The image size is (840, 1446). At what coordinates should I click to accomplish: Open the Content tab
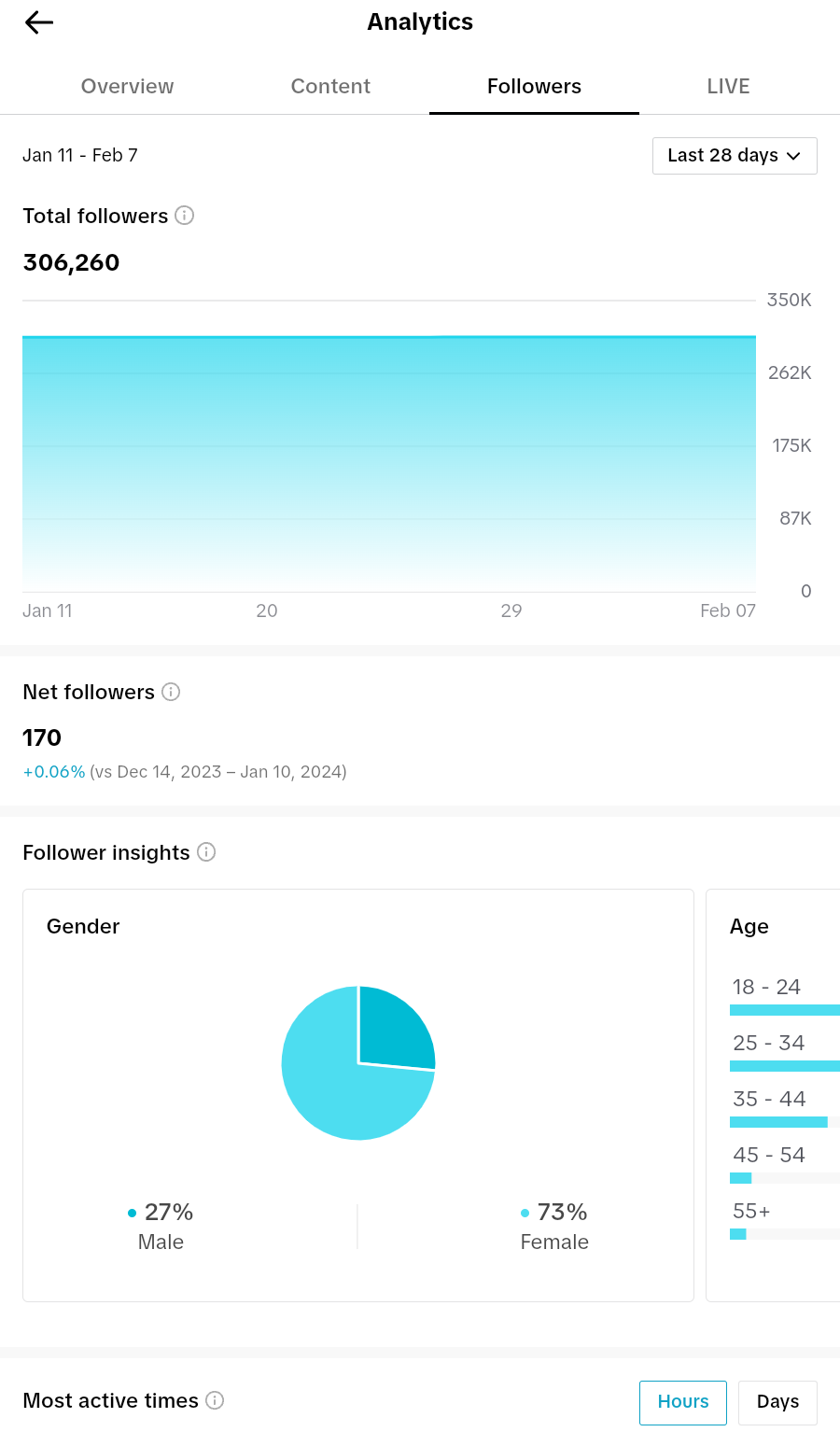[x=330, y=86]
